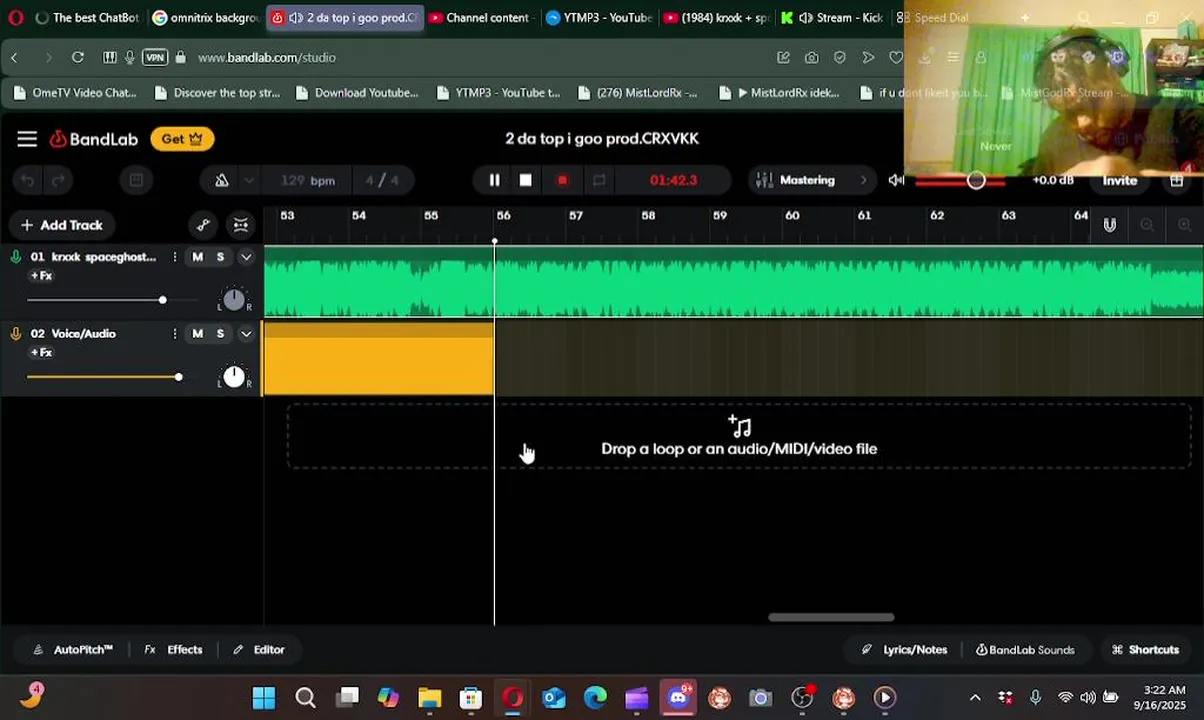This screenshot has height=720, width=1204.
Task: Show hidden system tray icons
Action: [x=975, y=698]
